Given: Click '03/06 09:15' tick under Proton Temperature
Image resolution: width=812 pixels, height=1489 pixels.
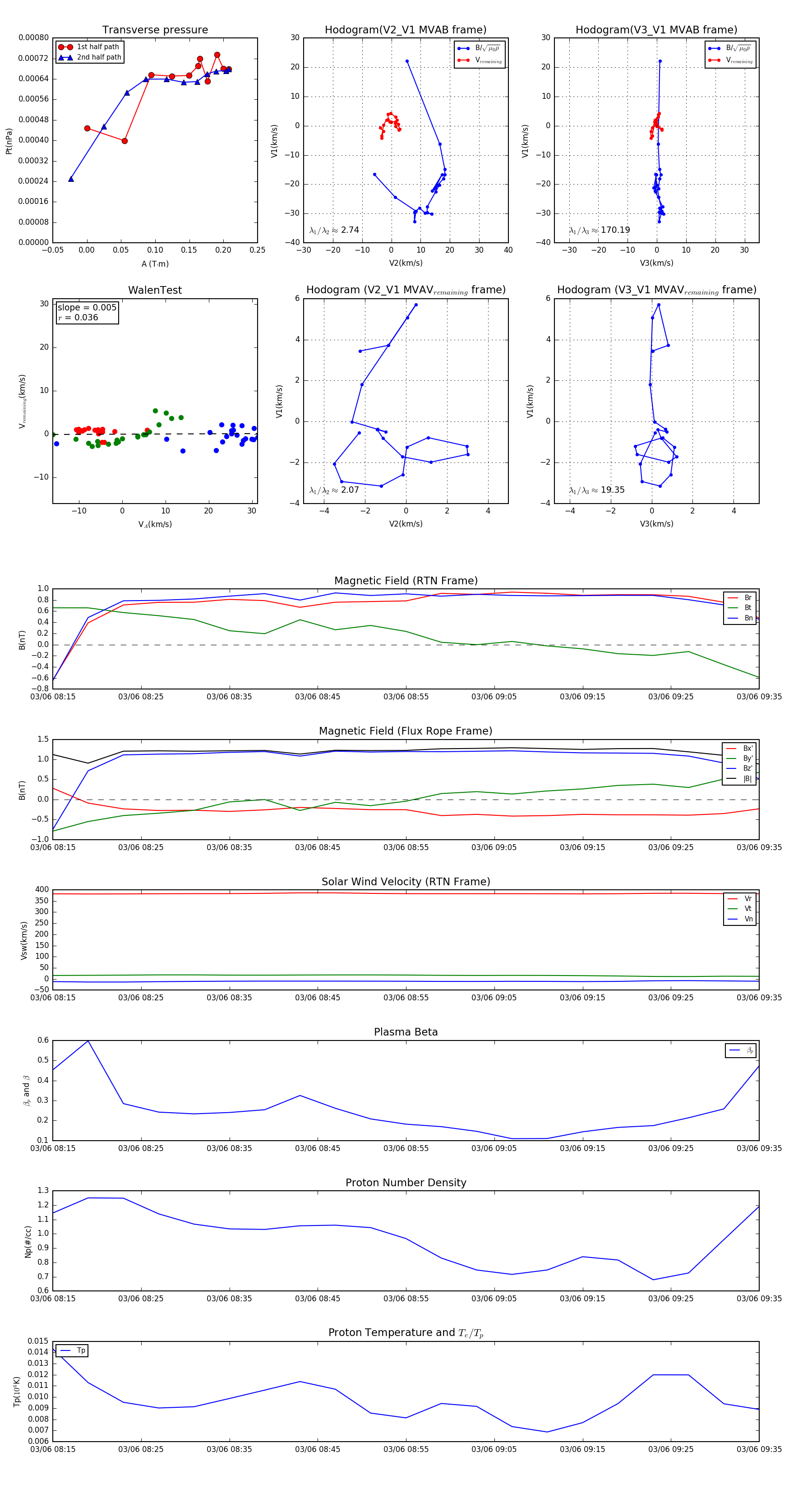Looking at the screenshot, I should [582, 1449].
